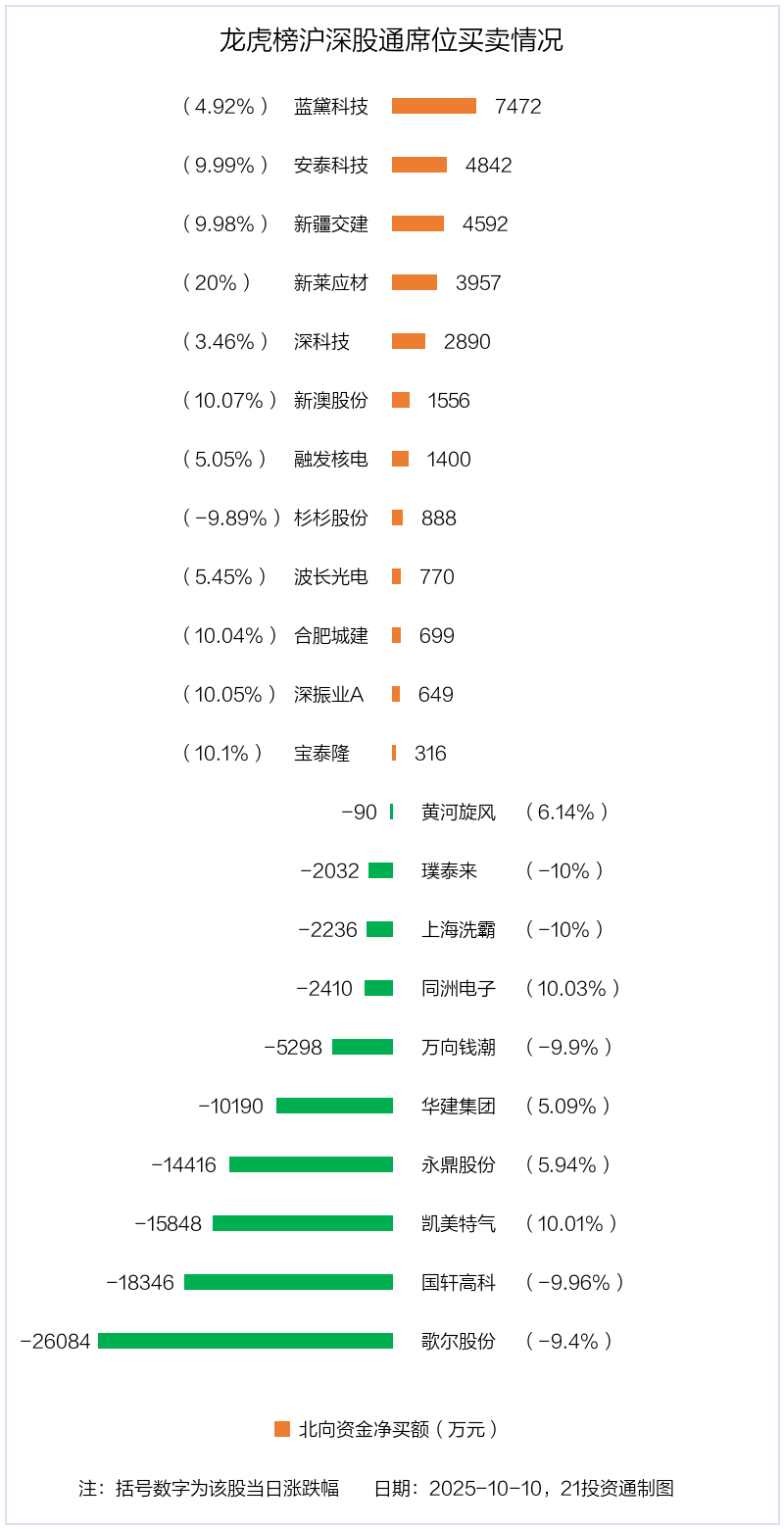Screen dimensions: 784x1529
Task: Click the 同洲电子 green bar
Action: pos(378,988)
